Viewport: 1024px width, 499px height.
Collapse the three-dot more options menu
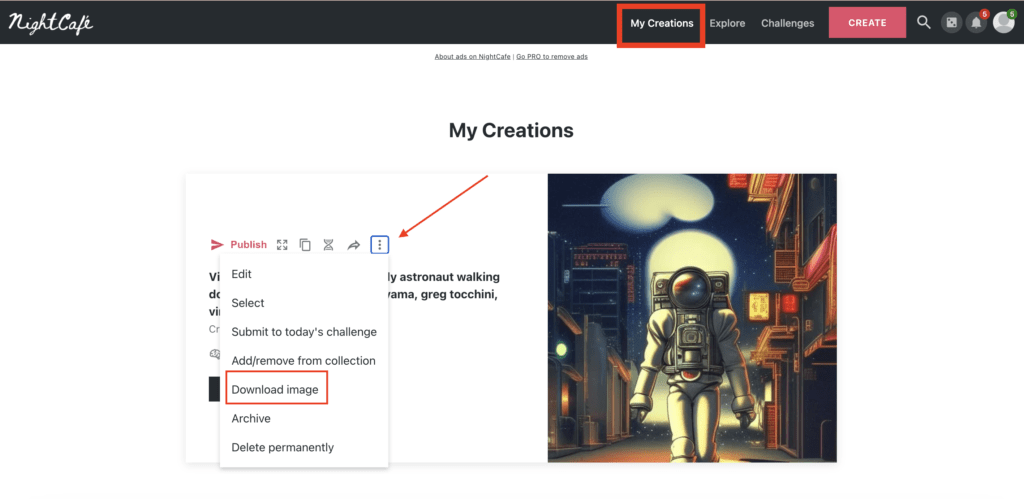(379, 245)
